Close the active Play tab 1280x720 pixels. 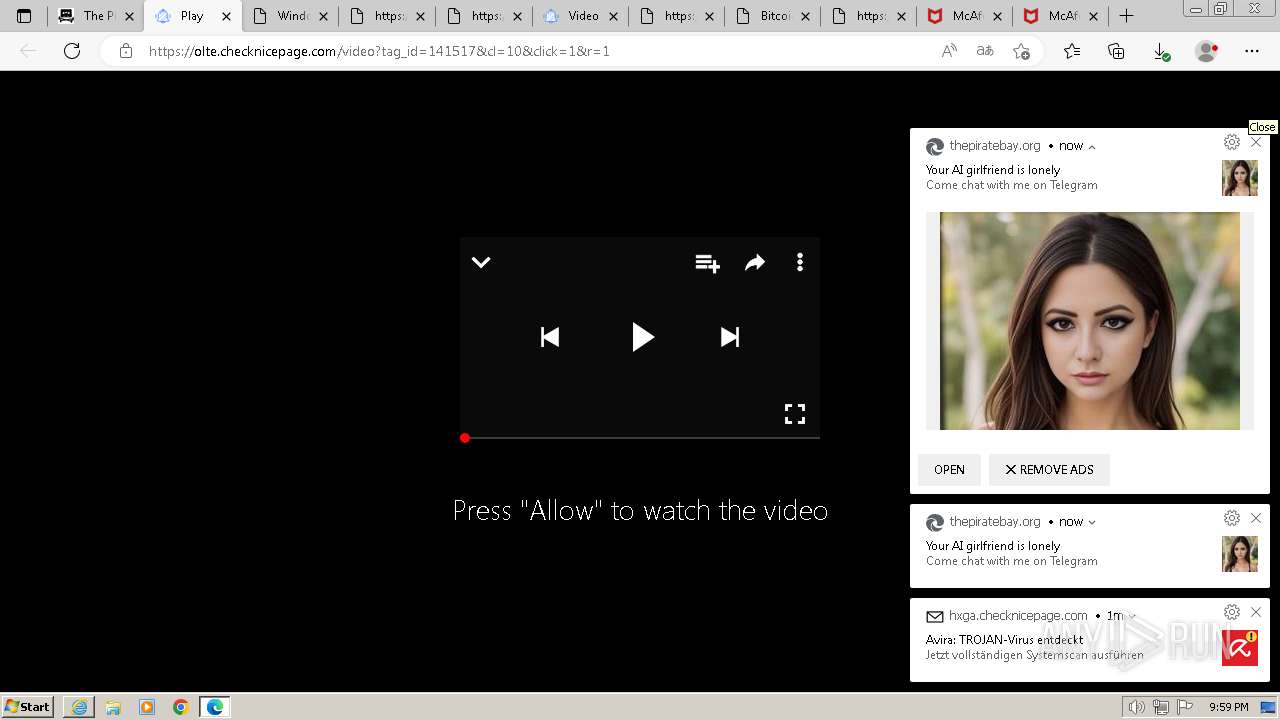click(226, 16)
